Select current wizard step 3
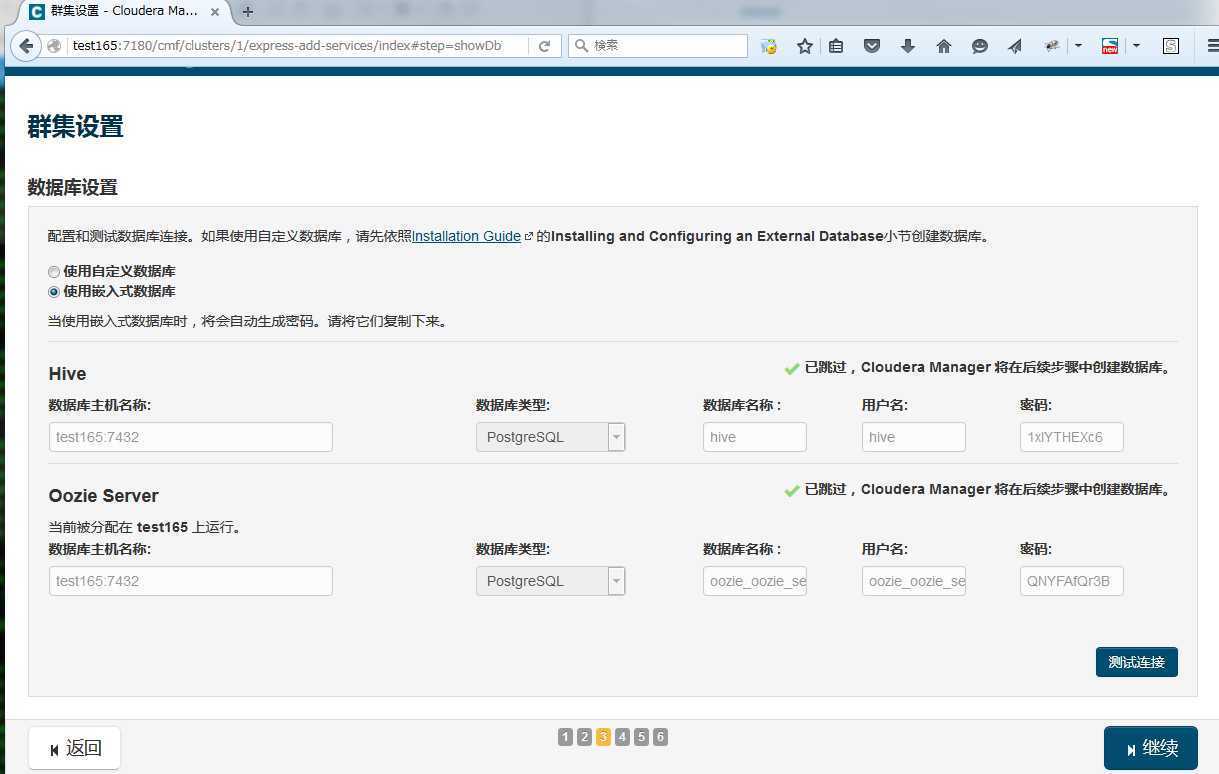 click(603, 737)
